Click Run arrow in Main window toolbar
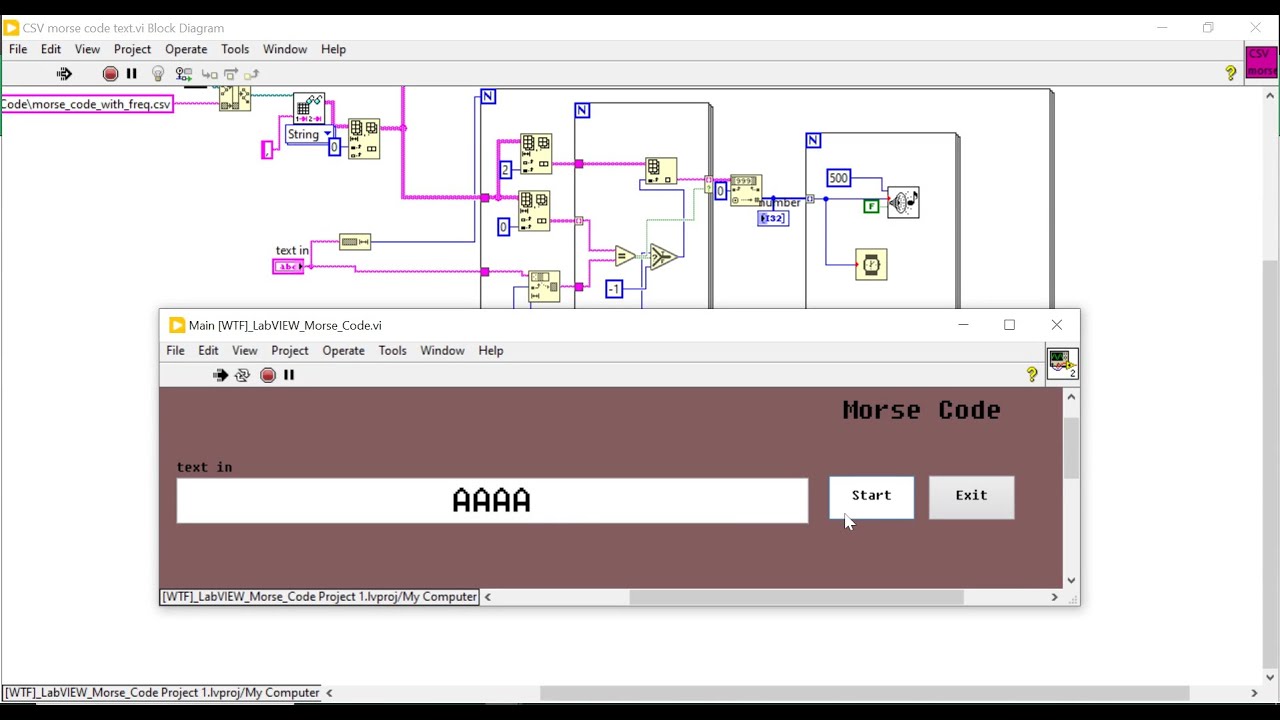The width and height of the screenshot is (1280, 720). 221,375
